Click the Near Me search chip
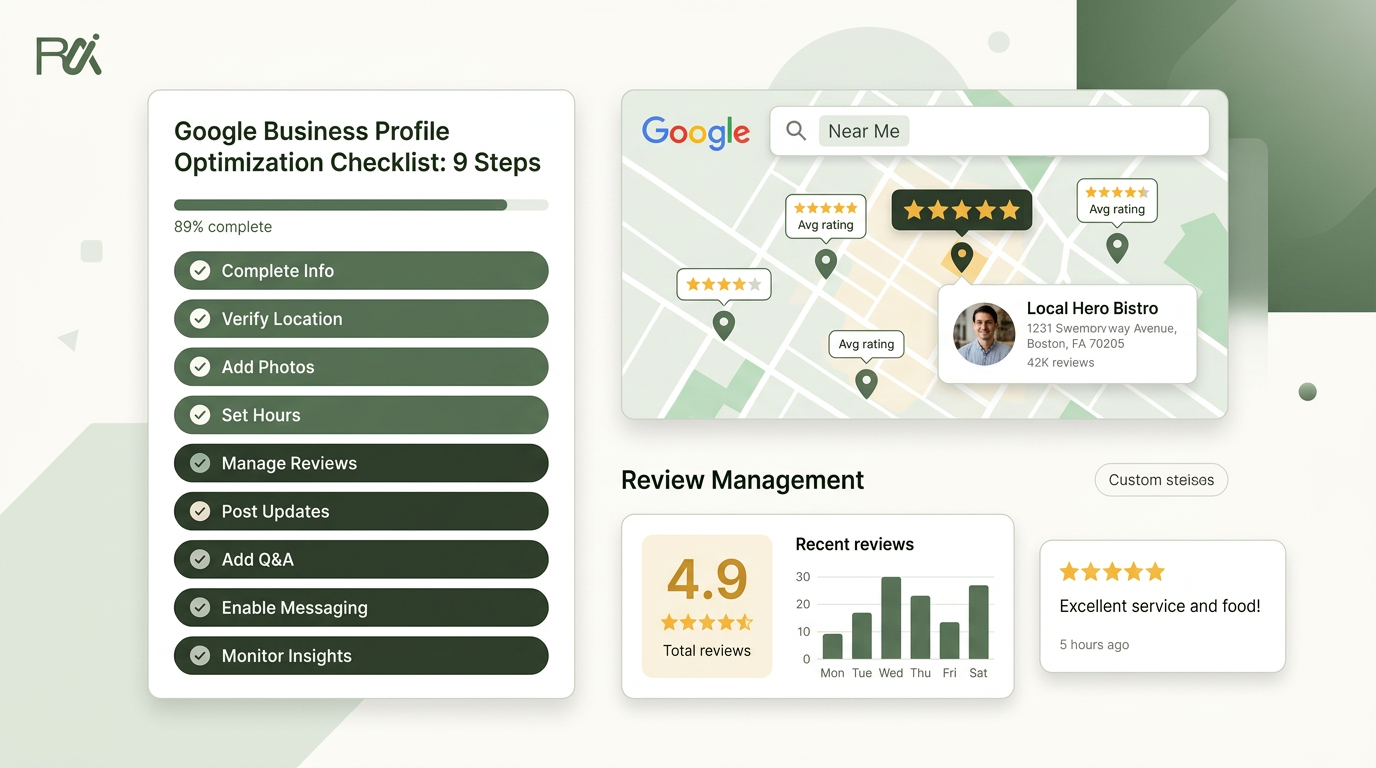The image size is (1376, 768). click(x=864, y=131)
